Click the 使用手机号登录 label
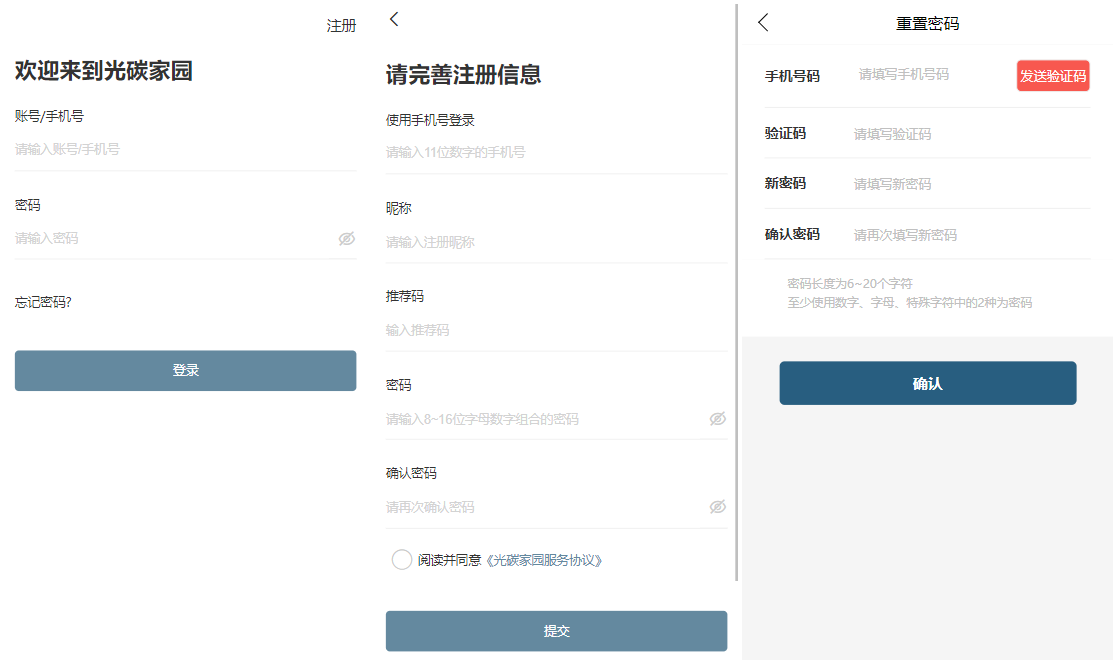Image resolution: width=1113 pixels, height=660 pixels. 430,121
